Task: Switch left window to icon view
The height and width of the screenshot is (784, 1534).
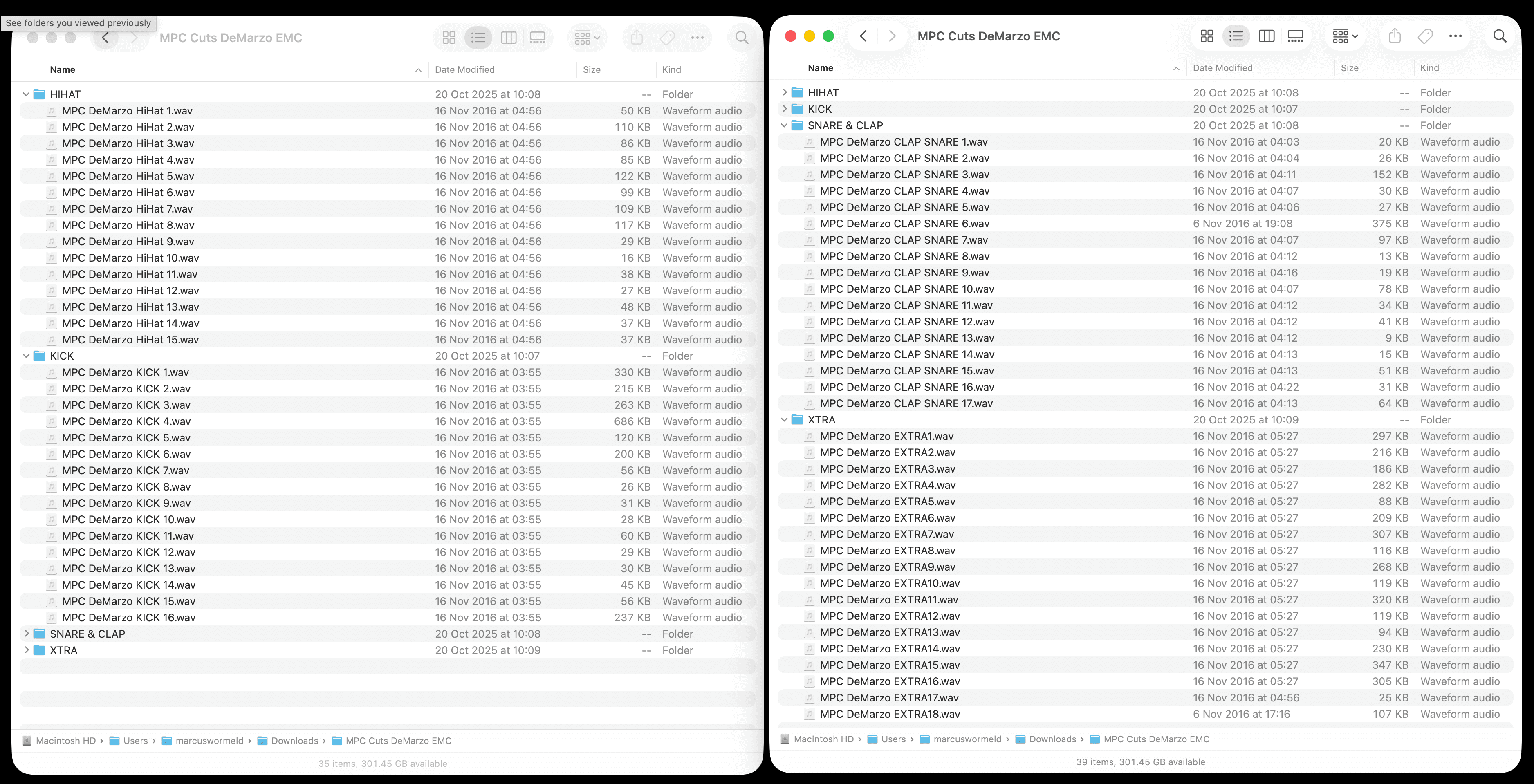Action: click(449, 38)
